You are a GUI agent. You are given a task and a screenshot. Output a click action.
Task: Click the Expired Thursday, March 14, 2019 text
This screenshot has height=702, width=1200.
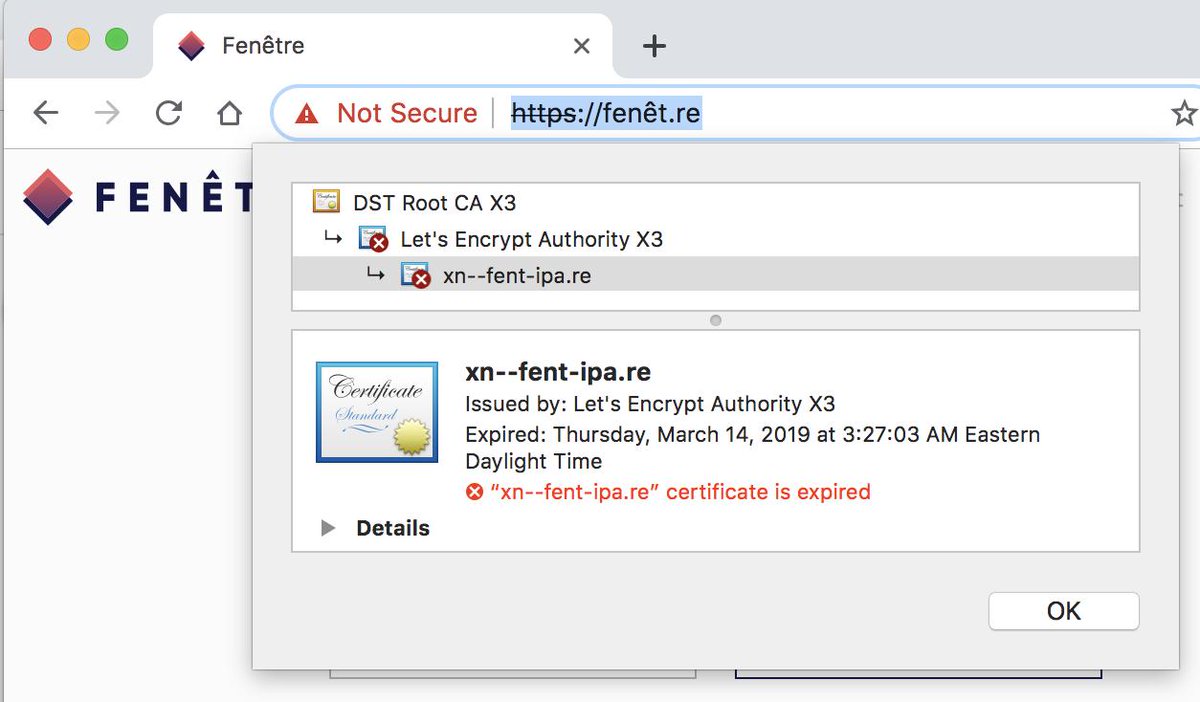[753, 448]
